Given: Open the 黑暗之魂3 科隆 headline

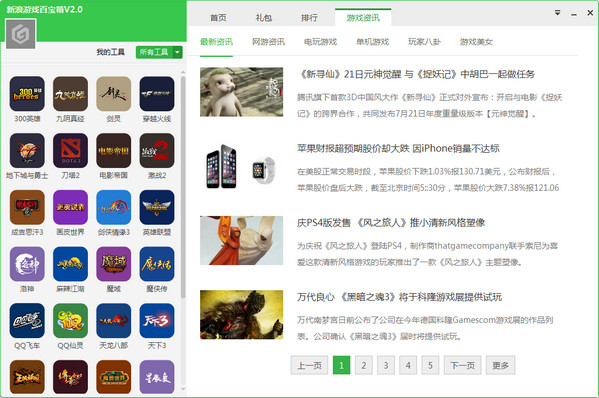Looking at the screenshot, I should (x=399, y=297).
